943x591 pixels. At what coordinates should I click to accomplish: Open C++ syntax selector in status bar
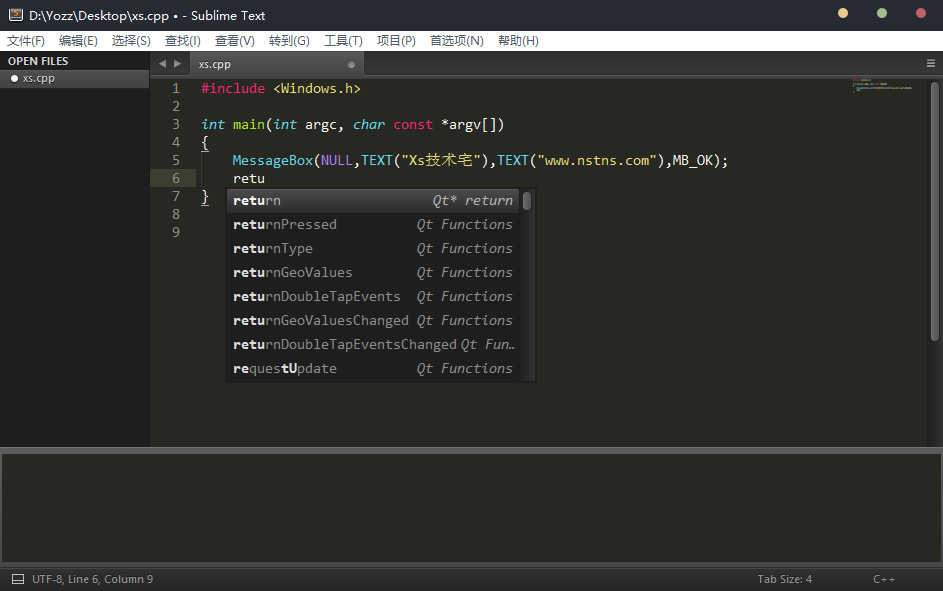coord(884,579)
